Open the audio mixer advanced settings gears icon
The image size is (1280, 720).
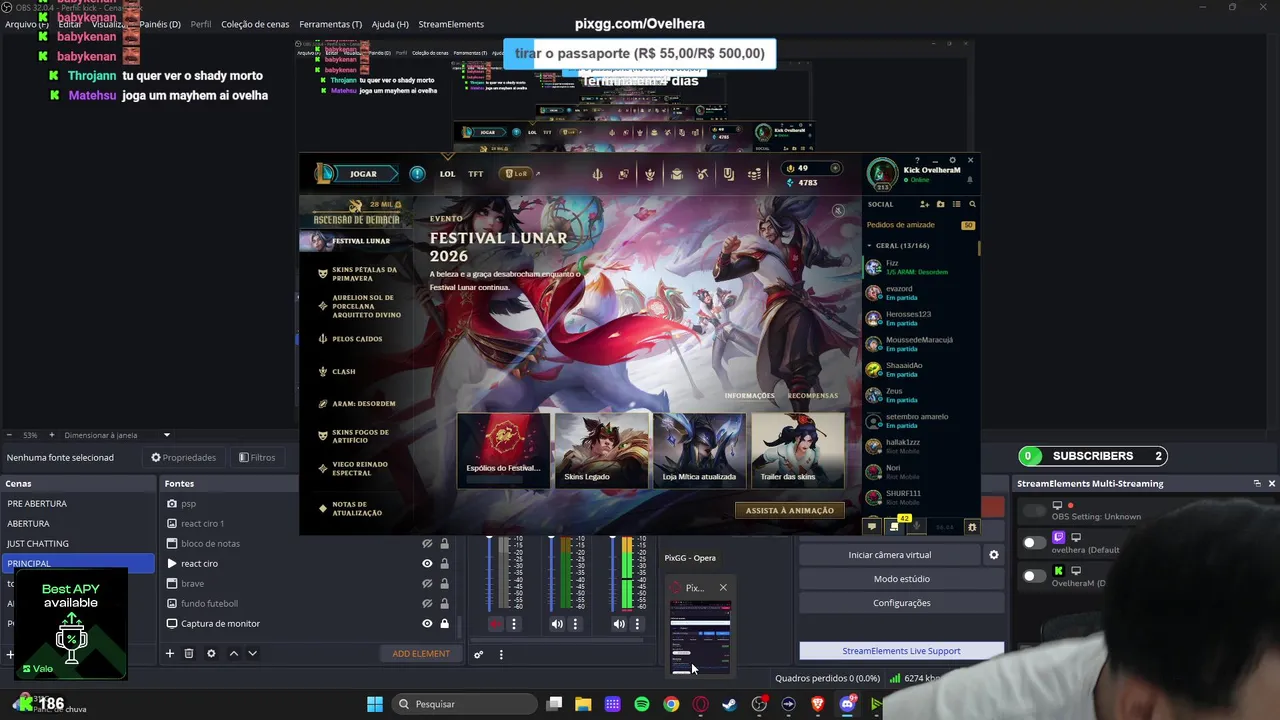point(479,654)
